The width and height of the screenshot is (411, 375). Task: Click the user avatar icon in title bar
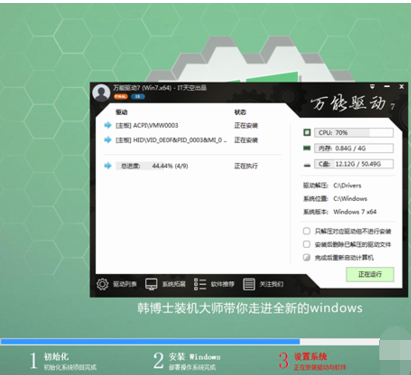pos(101,92)
